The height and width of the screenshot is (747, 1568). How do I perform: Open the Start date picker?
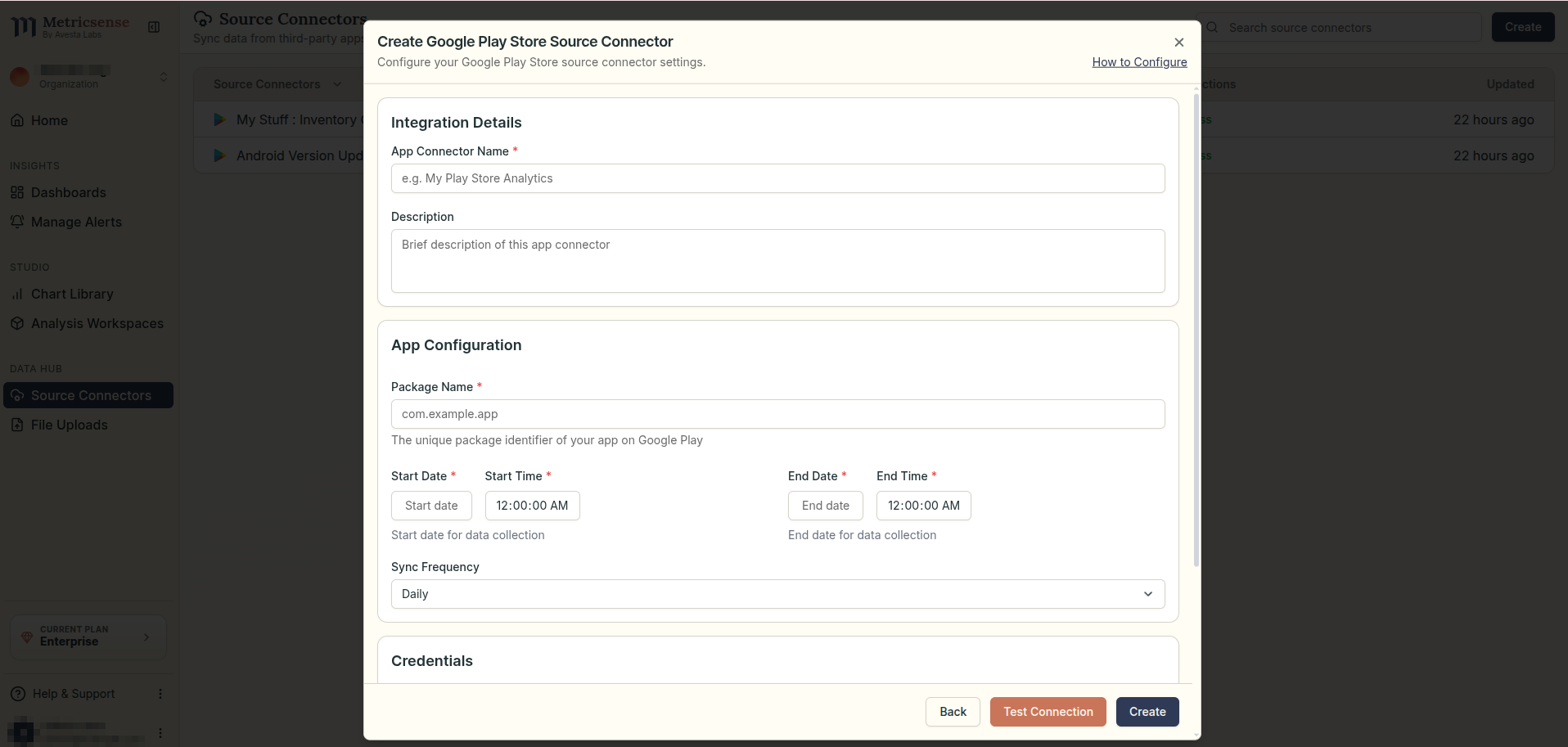(x=431, y=506)
